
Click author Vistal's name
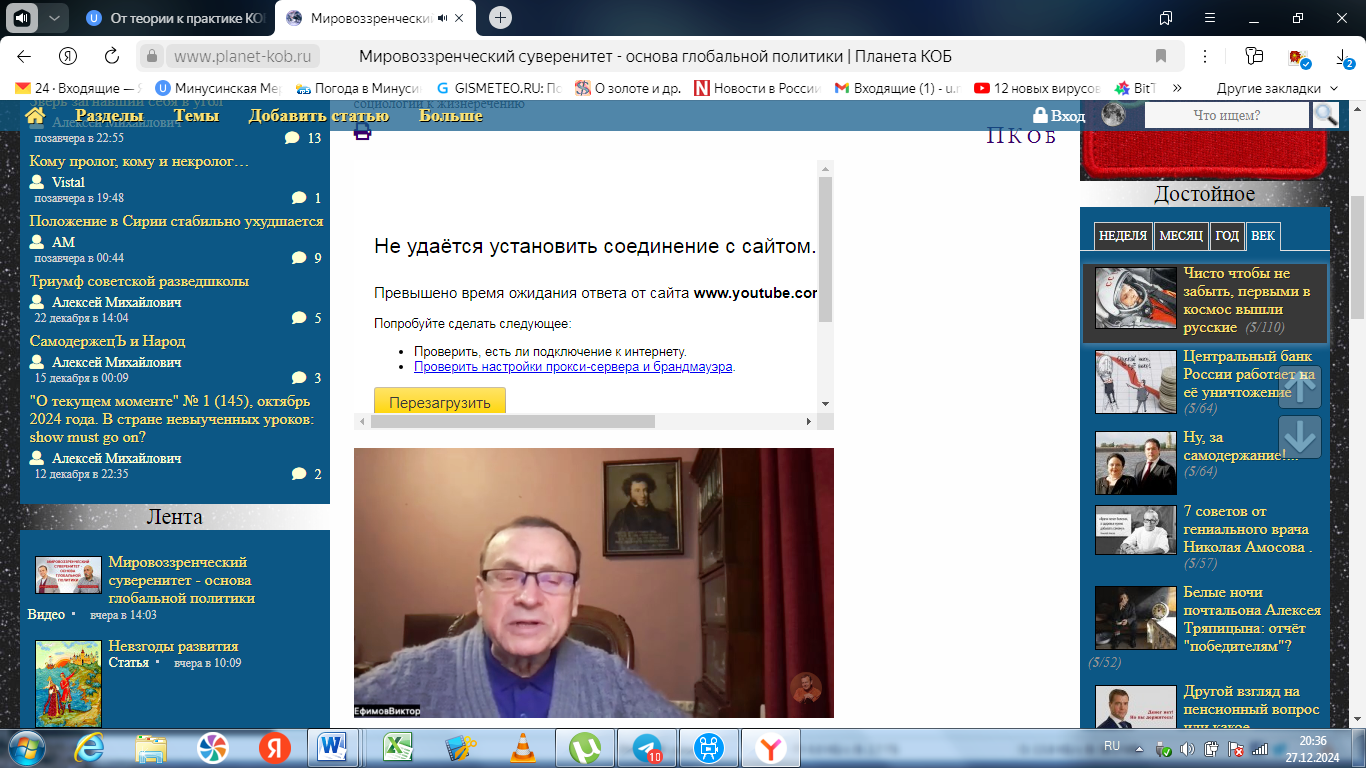(69, 182)
